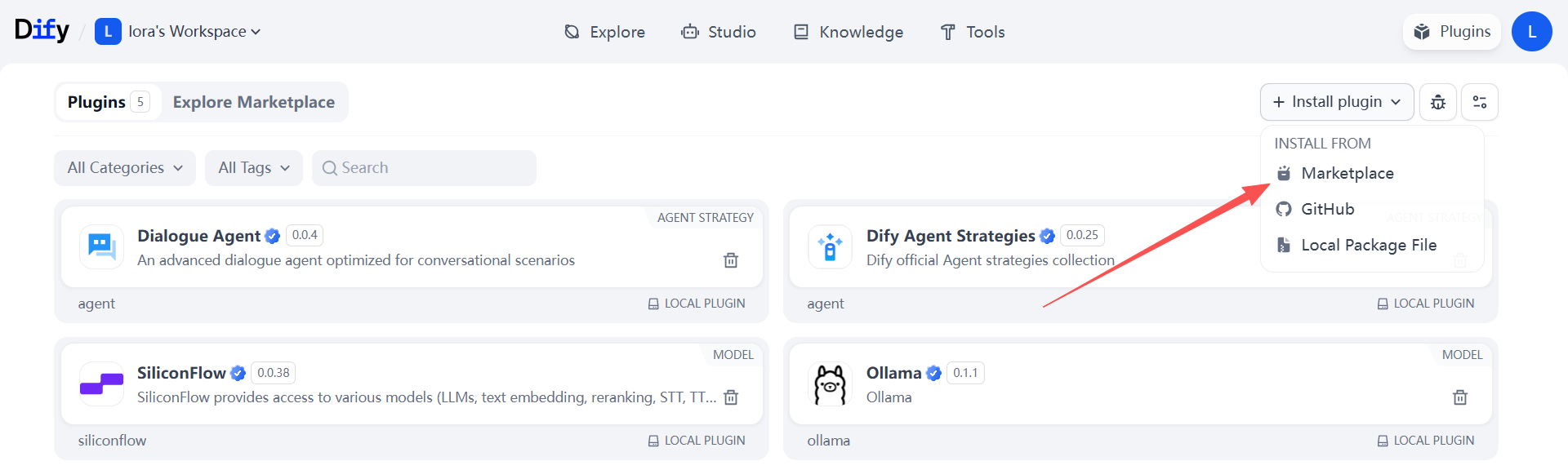Open the Studio page
The height and width of the screenshot is (470, 1568).
[719, 32]
